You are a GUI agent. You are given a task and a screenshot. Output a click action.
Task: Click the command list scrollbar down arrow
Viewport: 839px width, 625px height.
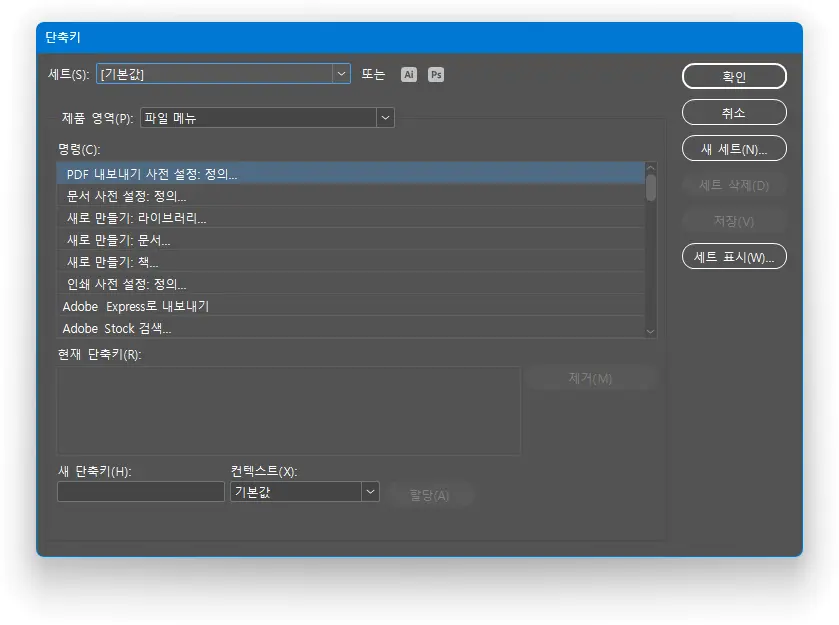pyautogui.click(x=651, y=330)
